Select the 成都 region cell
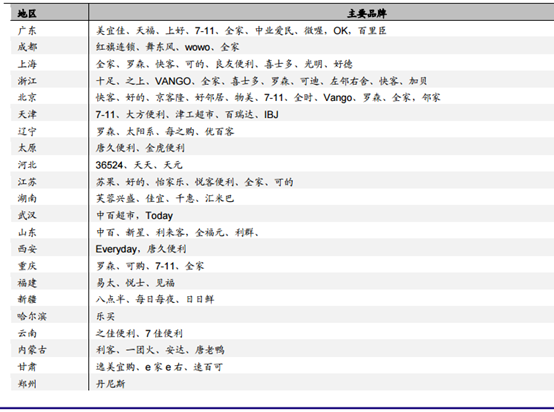This screenshot has height=412, width=554. 27,47
